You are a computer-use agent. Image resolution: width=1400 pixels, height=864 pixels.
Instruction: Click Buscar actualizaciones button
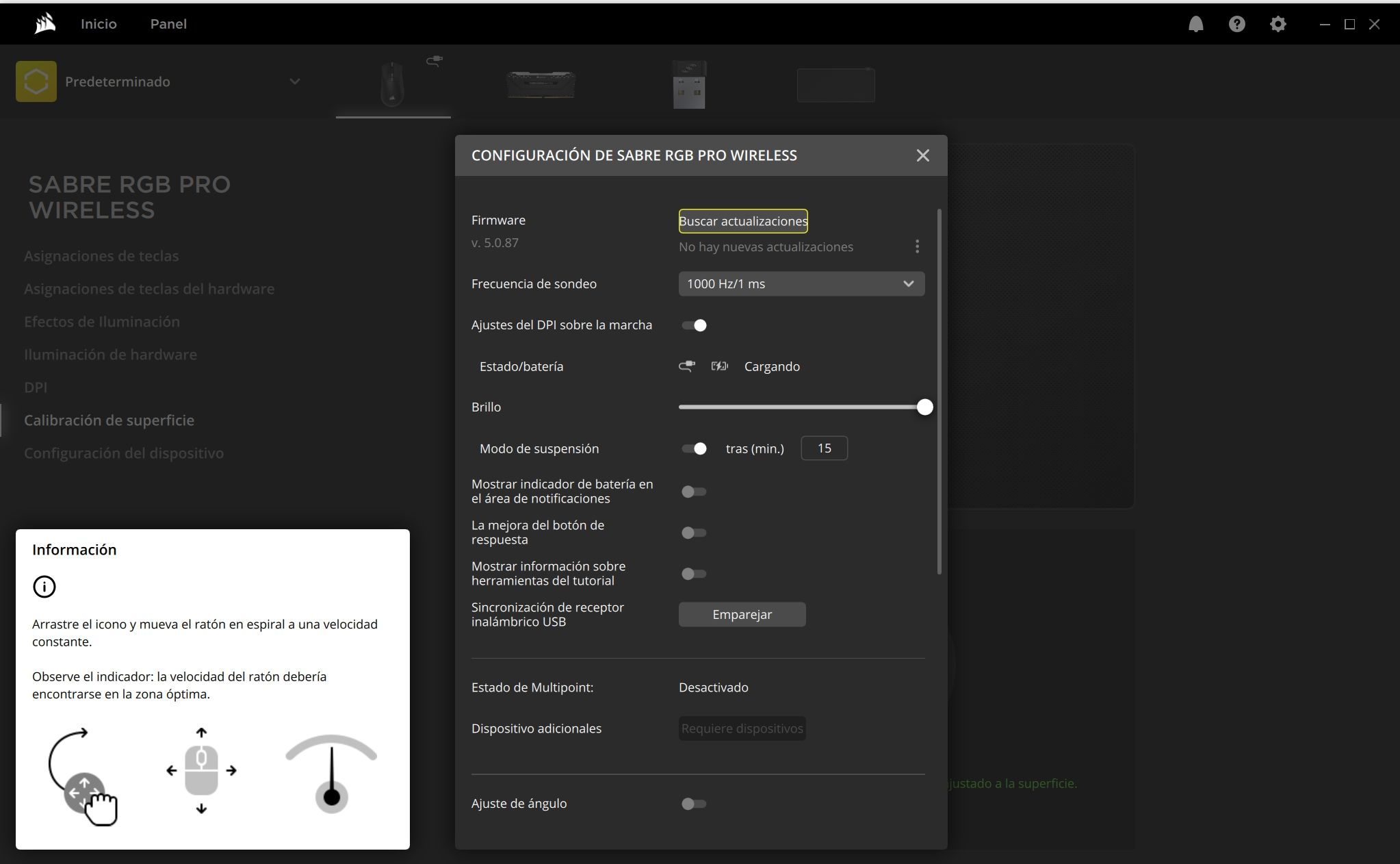(x=743, y=221)
